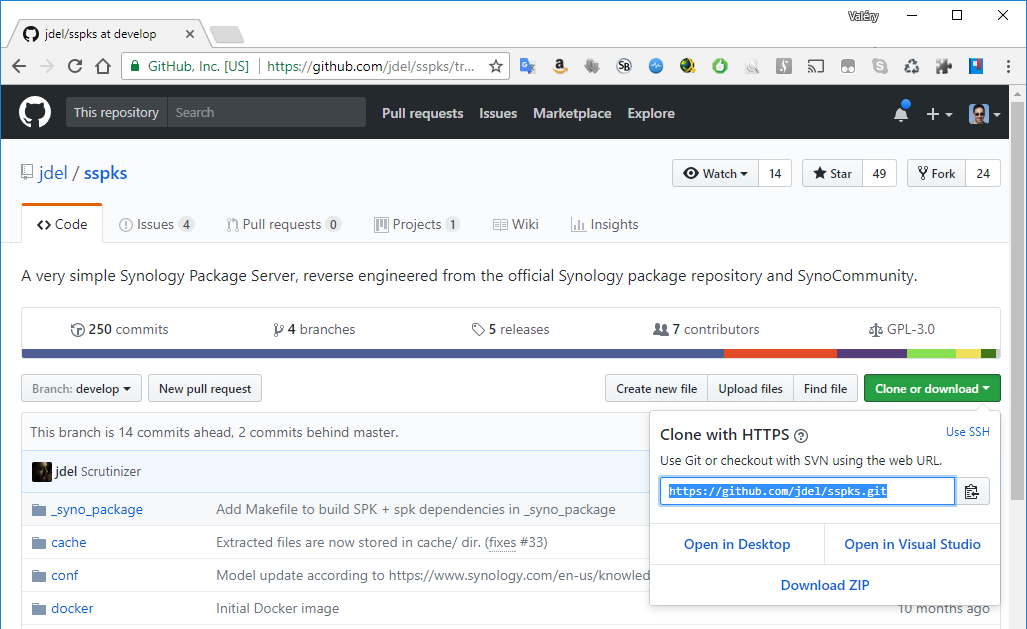Switch to the Wiki tab
1027x629 pixels.
pyautogui.click(x=515, y=225)
